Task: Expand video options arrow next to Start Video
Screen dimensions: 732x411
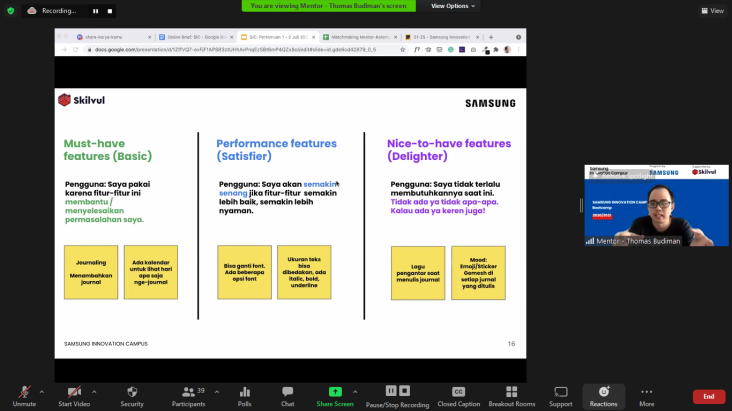Action: pos(94,392)
